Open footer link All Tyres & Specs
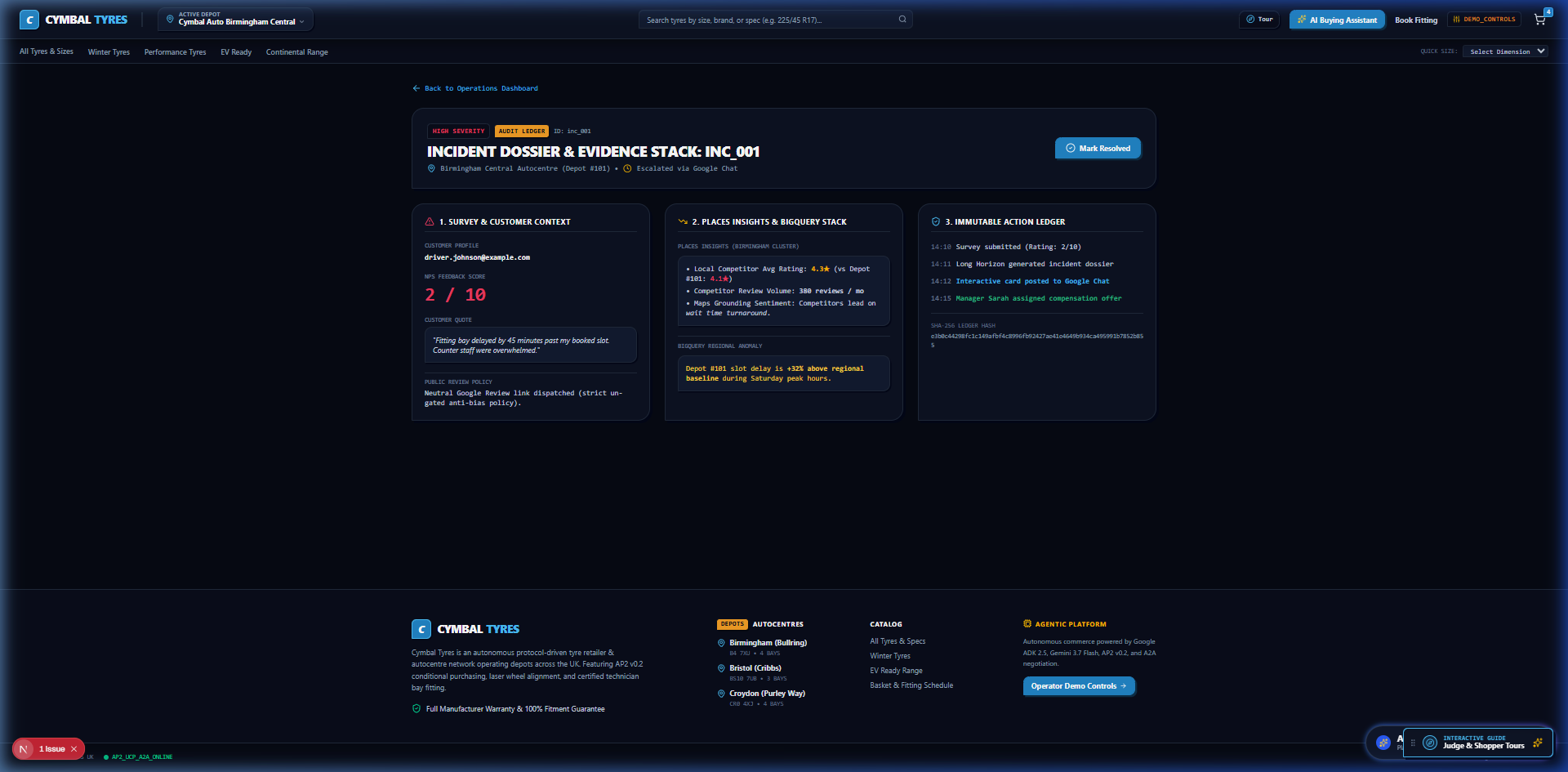The height and width of the screenshot is (772, 1568). pyautogui.click(x=898, y=641)
